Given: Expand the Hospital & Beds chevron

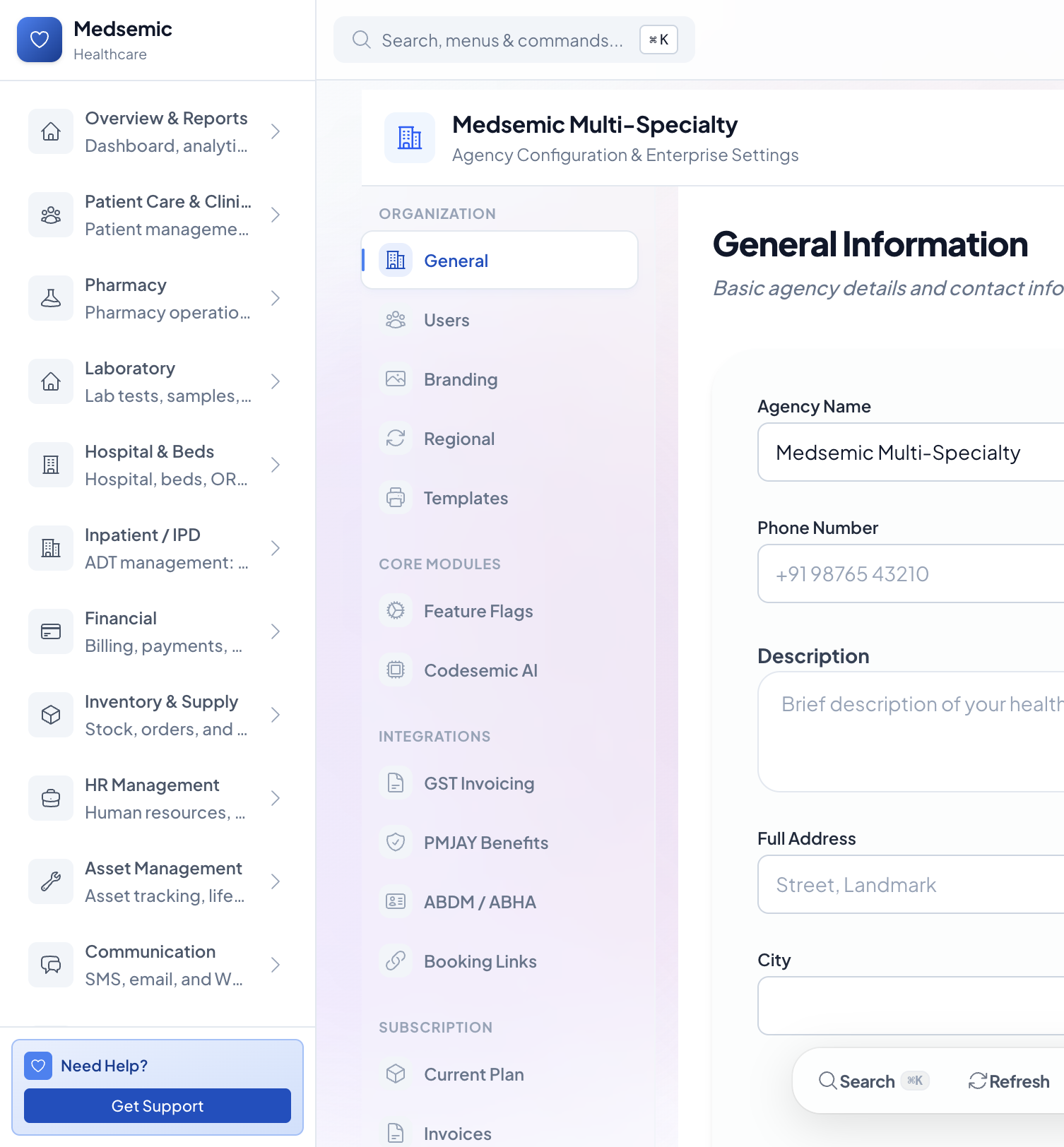Looking at the screenshot, I should pyautogui.click(x=276, y=465).
